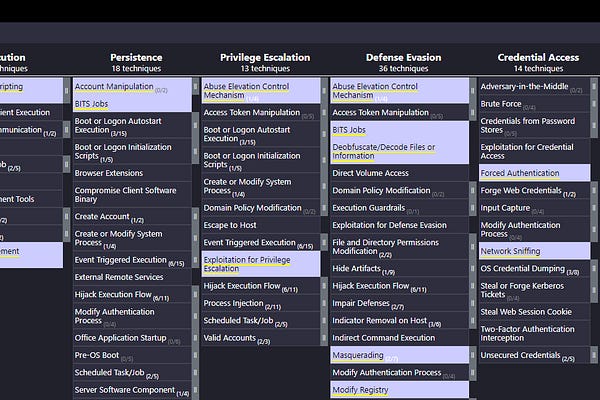Expand Valid Accounts sub-techniques handle

(x=324, y=338)
